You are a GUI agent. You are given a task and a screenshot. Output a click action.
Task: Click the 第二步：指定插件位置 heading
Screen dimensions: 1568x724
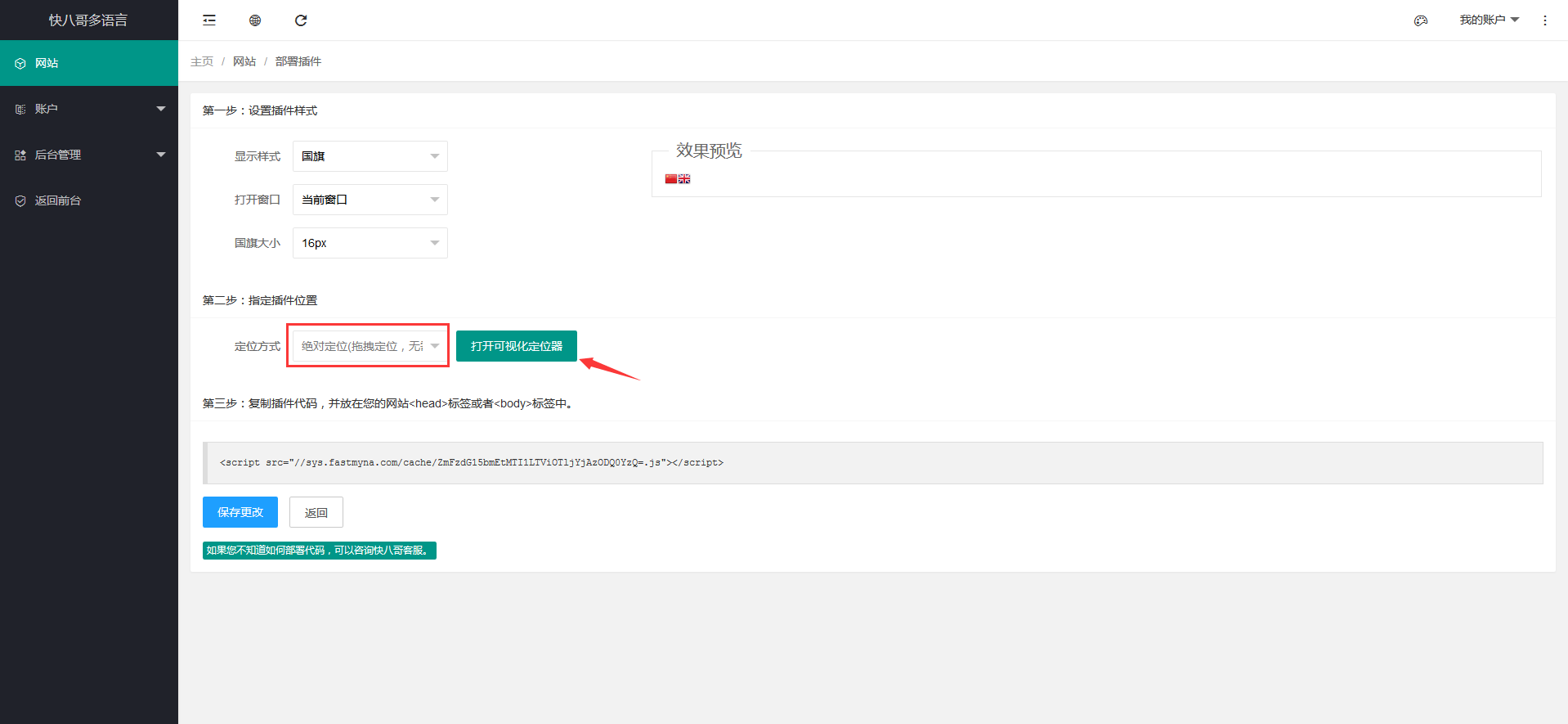pos(260,300)
